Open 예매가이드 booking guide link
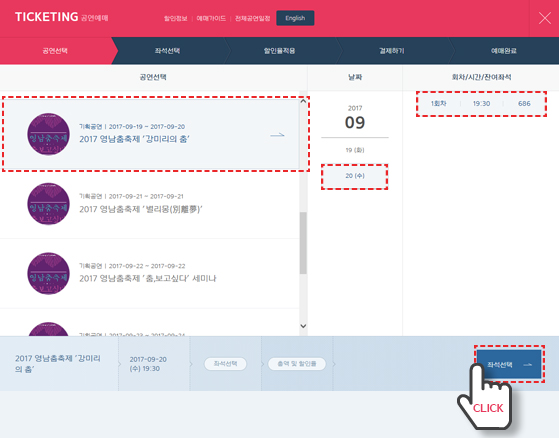This screenshot has width=559, height=438. tap(211, 18)
